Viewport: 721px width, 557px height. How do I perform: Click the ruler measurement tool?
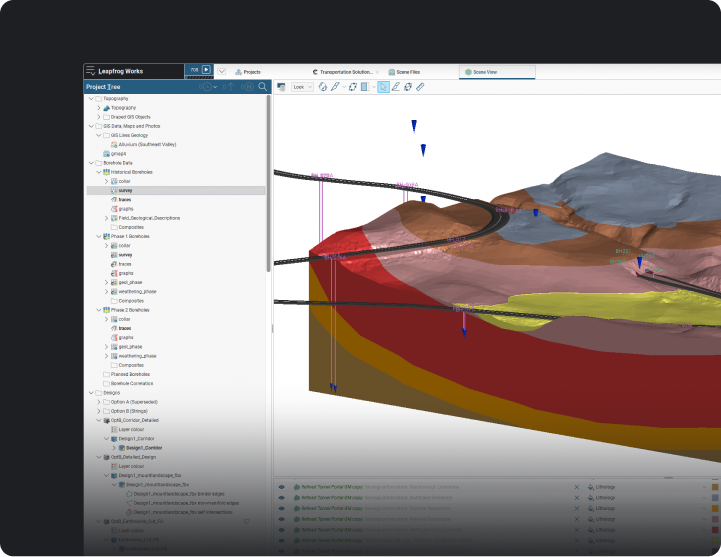pyautogui.click(x=420, y=87)
